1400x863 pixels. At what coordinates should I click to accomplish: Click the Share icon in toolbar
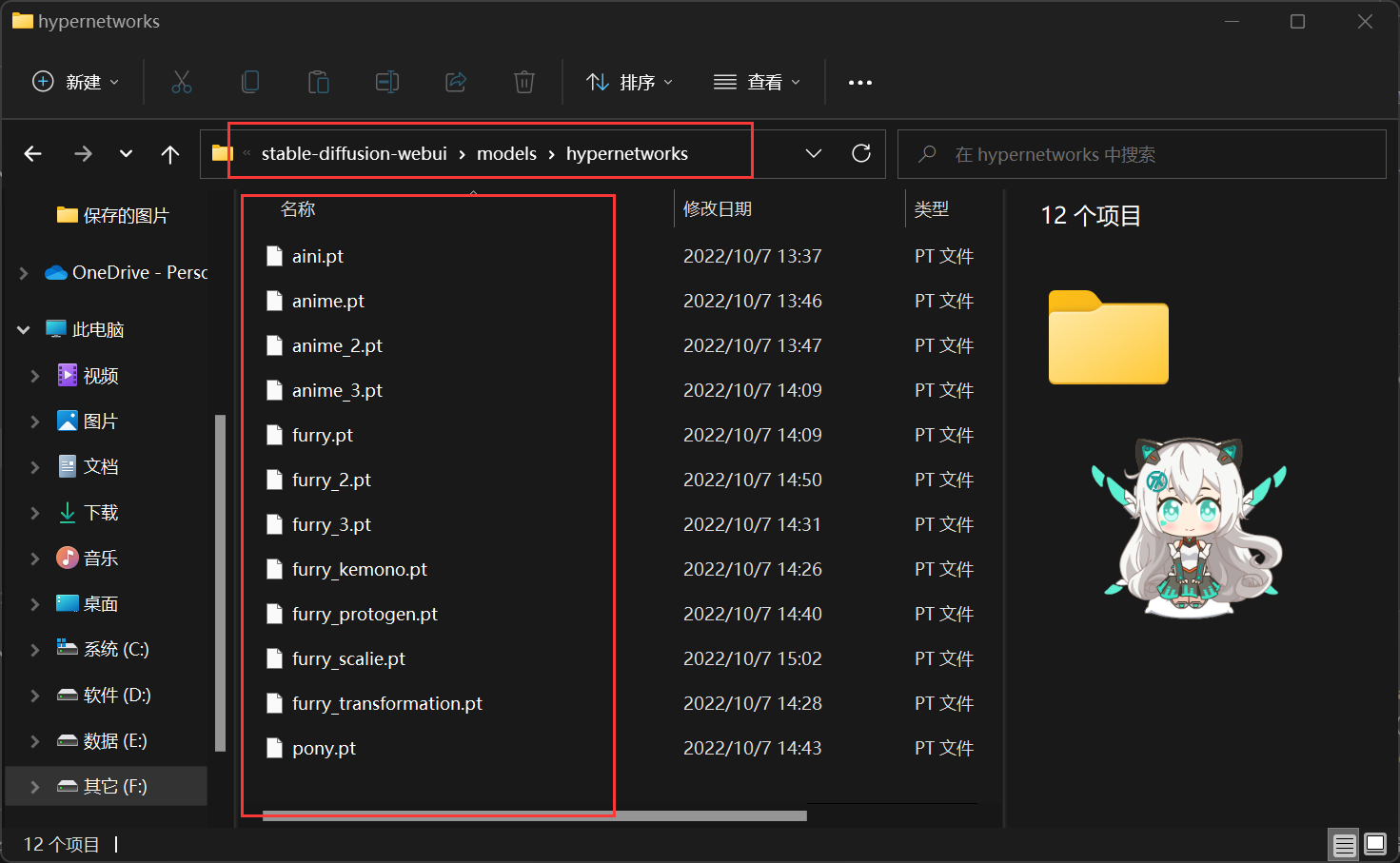tap(456, 83)
